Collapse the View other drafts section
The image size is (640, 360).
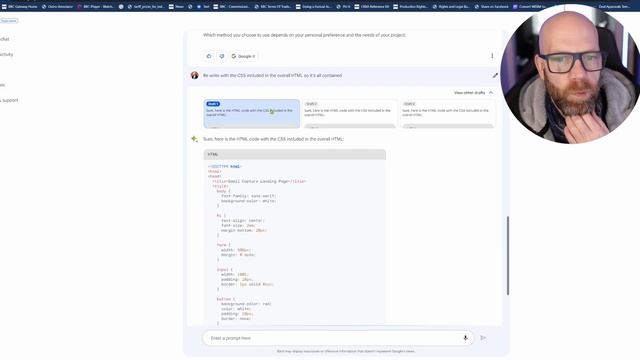(x=473, y=93)
